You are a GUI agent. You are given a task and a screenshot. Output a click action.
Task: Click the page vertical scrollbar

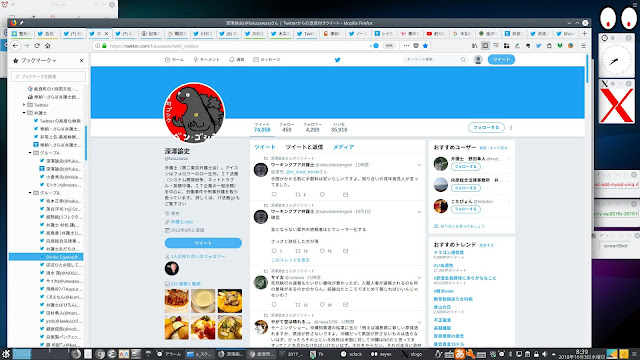[587, 69]
